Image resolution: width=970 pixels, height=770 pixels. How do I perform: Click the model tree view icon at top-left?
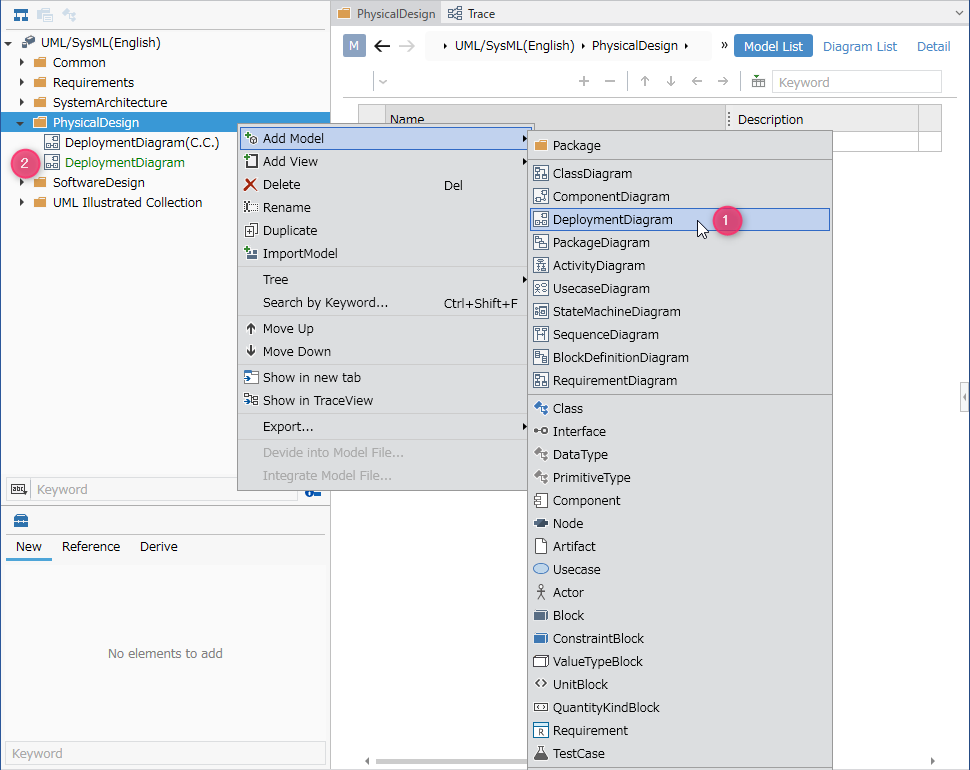[21, 15]
